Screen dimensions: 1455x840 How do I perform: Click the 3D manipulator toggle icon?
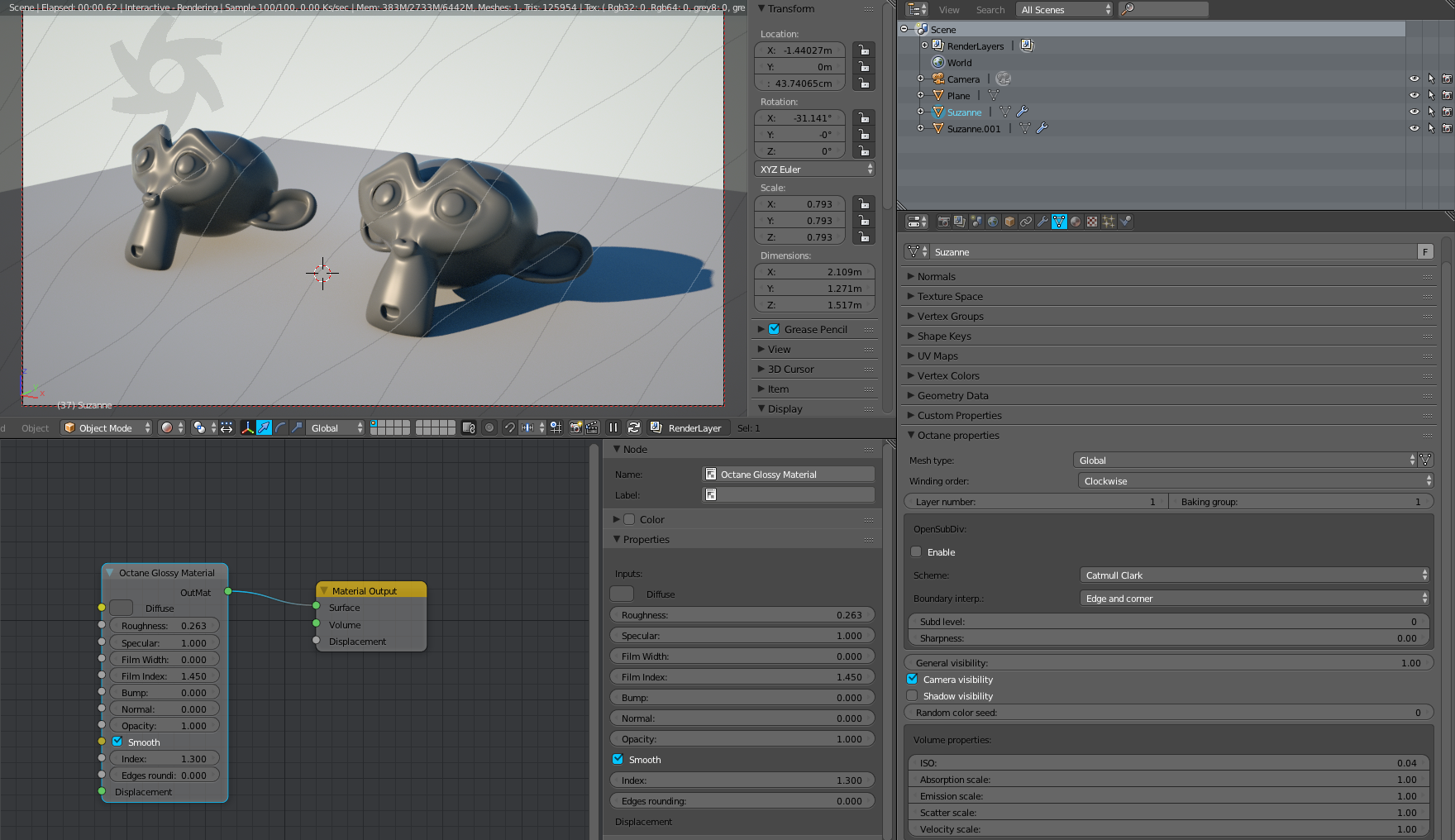(247, 427)
